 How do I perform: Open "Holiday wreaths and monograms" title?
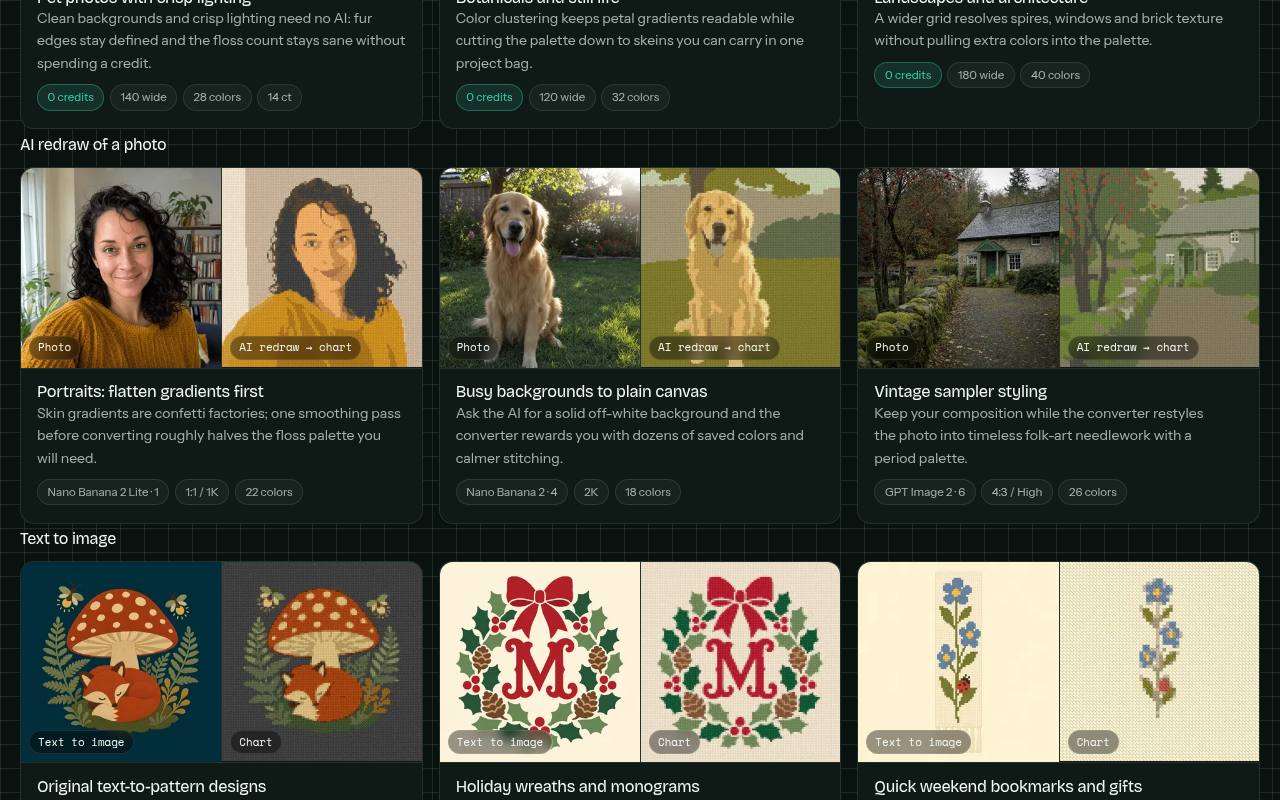(577, 786)
